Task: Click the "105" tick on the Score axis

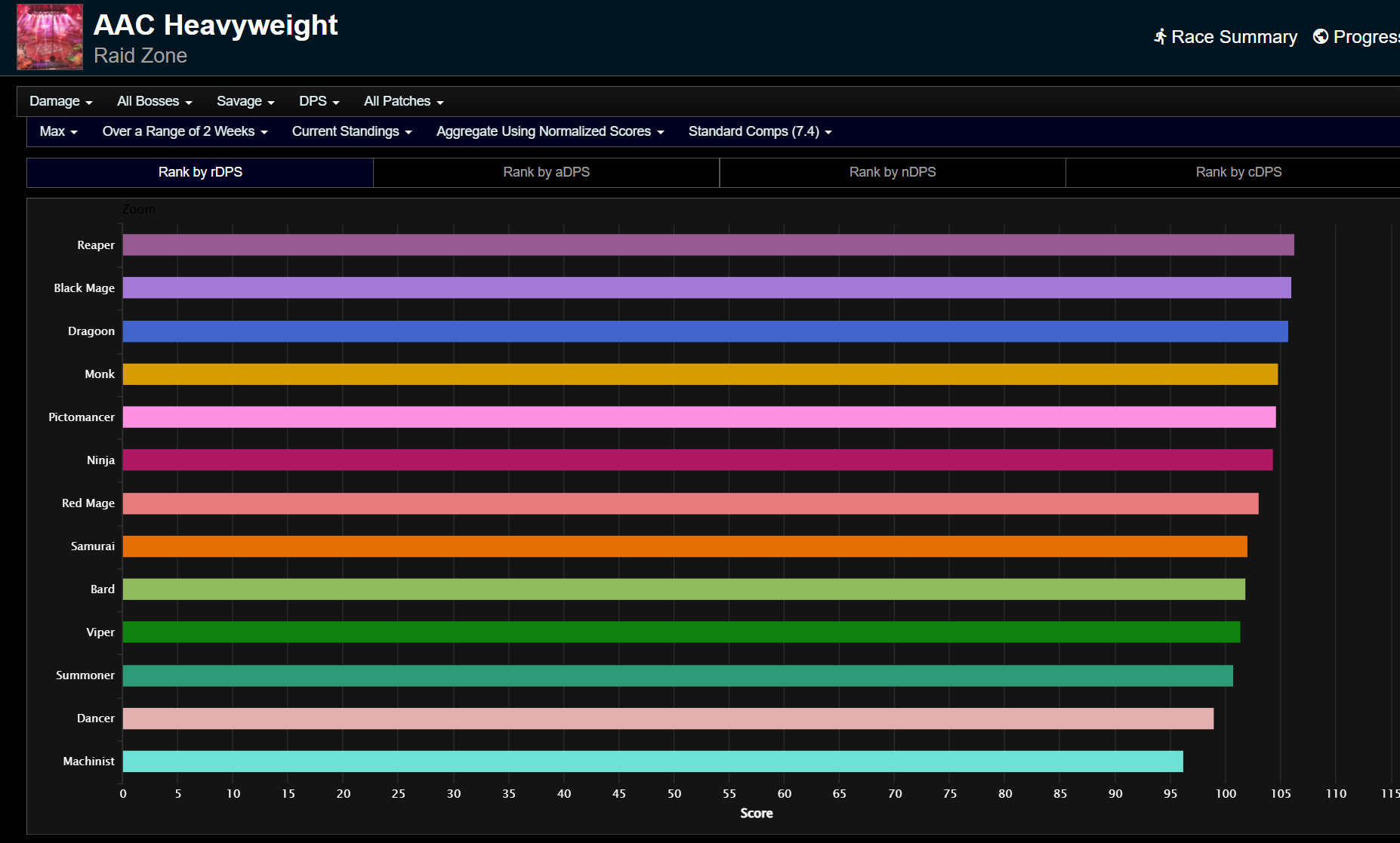Action: 1281,794
